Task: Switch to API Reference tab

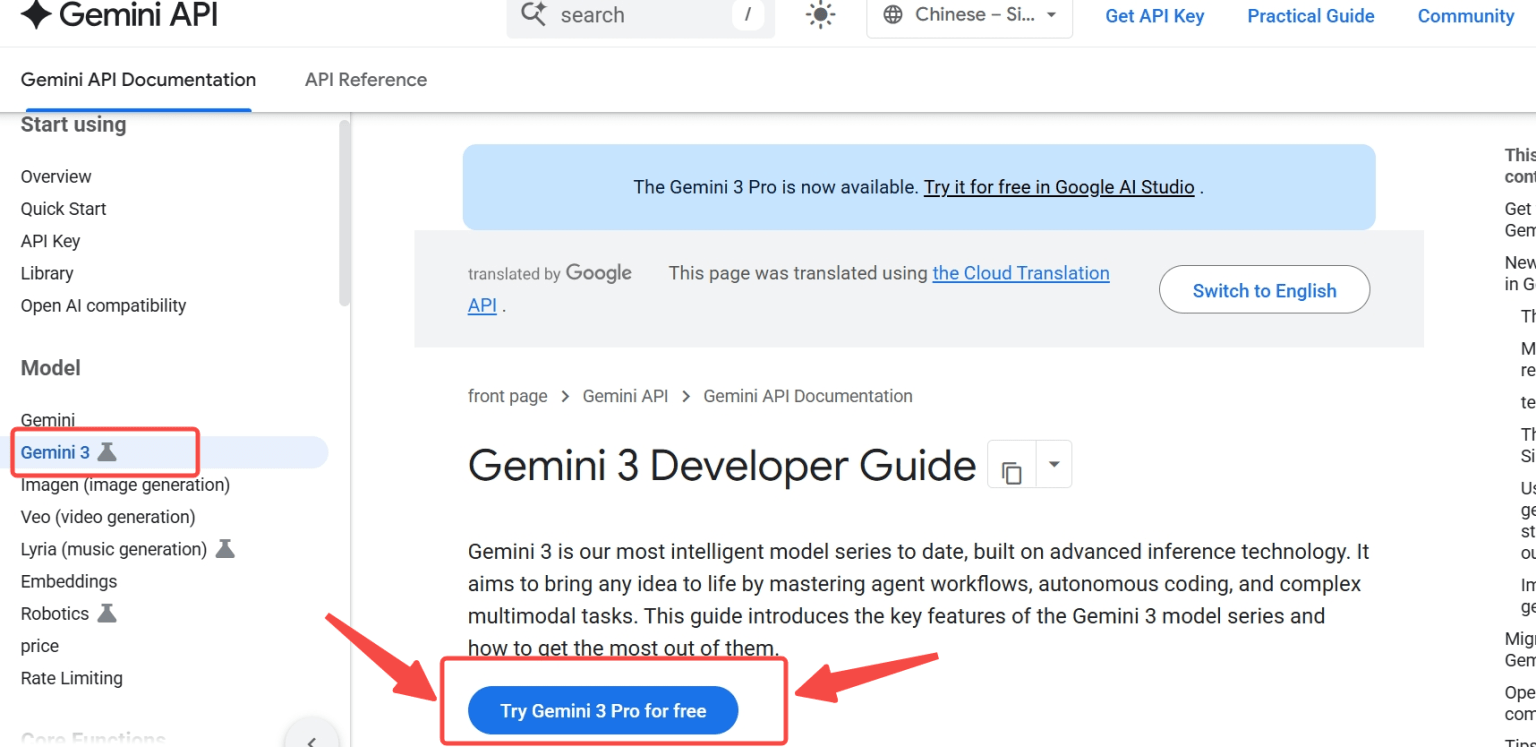Action: (366, 80)
